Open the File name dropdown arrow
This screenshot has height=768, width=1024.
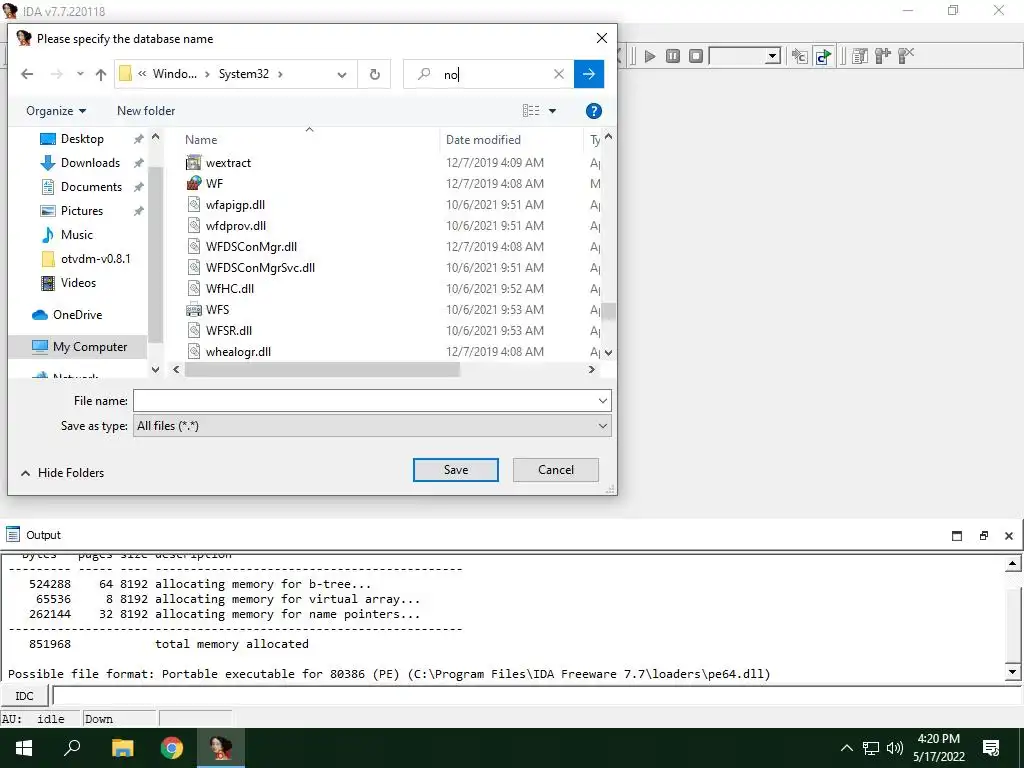tap(603, 400)
